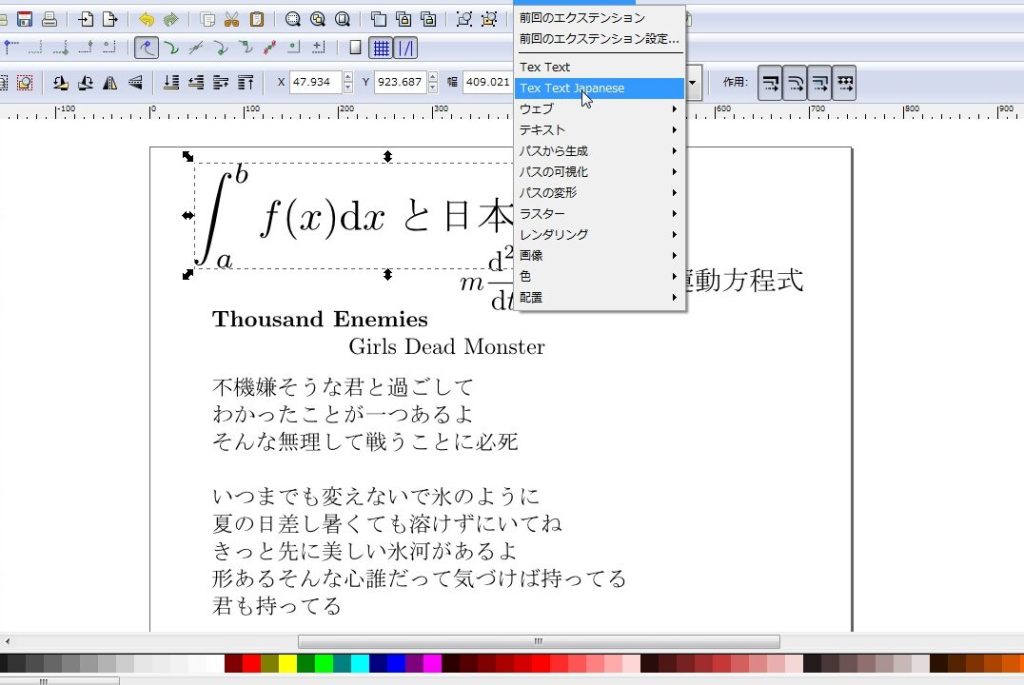1024x685 pixels.
Task: Click the Undo arrow icon
Action: click(147, 19)
